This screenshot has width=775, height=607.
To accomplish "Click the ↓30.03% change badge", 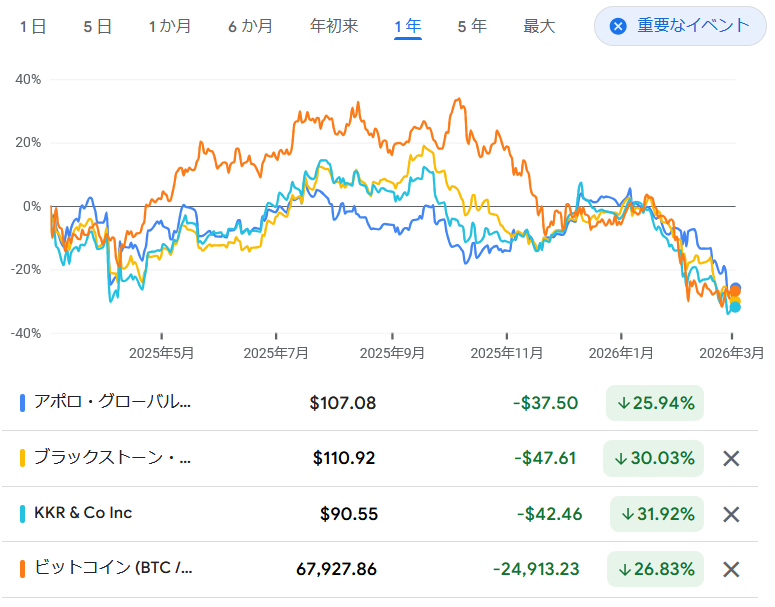I will point(653,458).
